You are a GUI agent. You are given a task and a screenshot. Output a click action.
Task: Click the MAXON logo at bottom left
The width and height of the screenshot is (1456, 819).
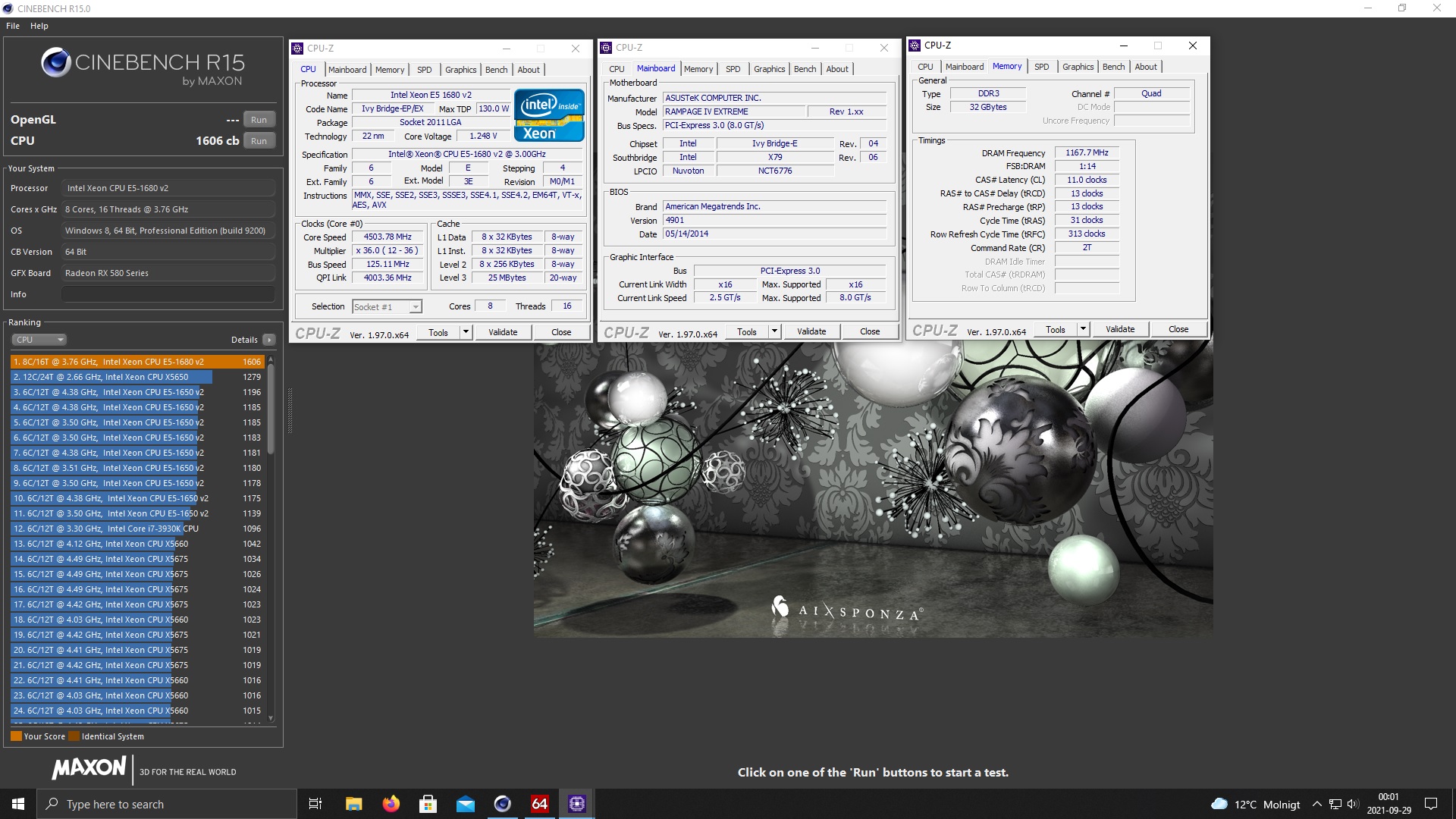coord(89,768)
